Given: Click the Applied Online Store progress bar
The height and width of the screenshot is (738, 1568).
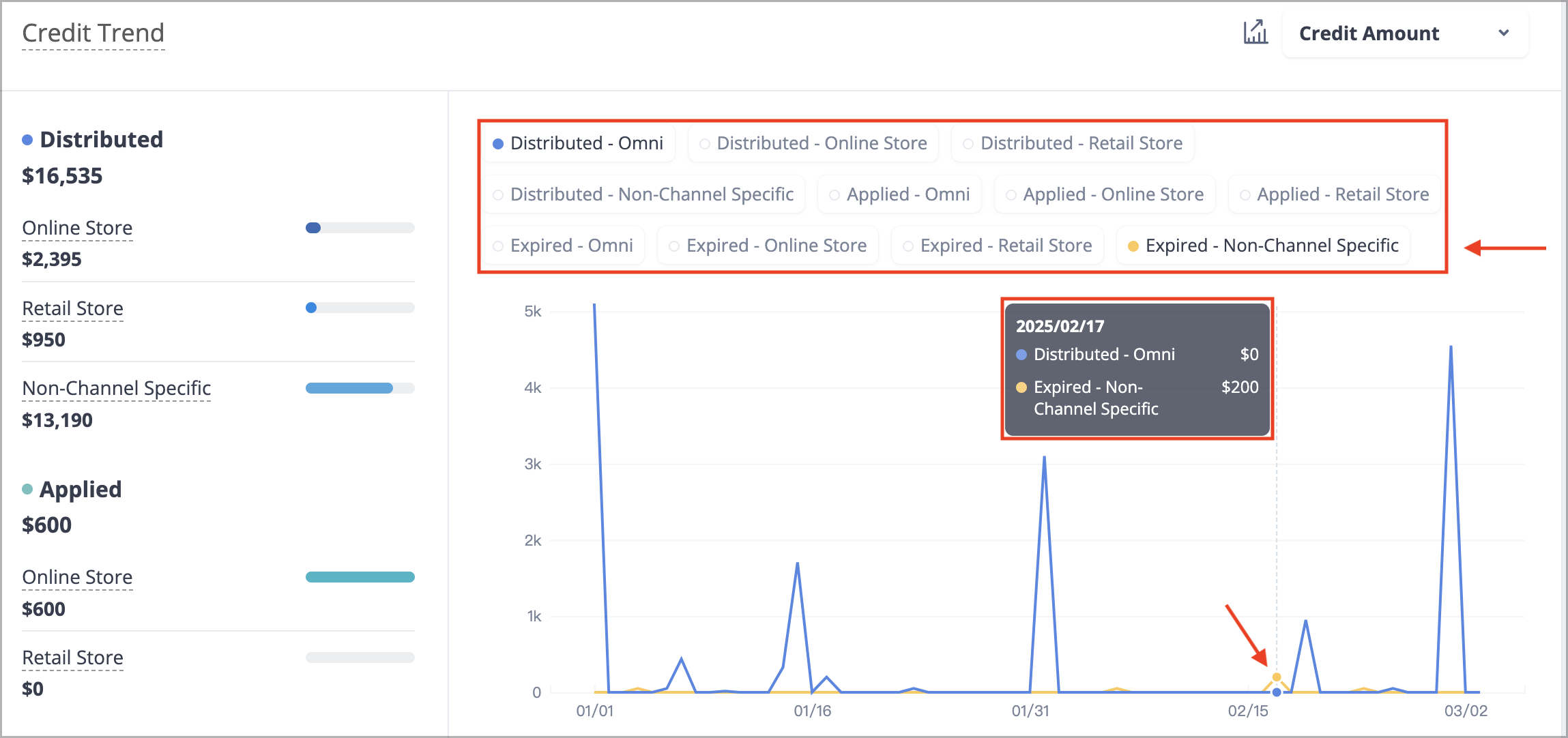Looking at the screenshot, I should click(360, 577).
